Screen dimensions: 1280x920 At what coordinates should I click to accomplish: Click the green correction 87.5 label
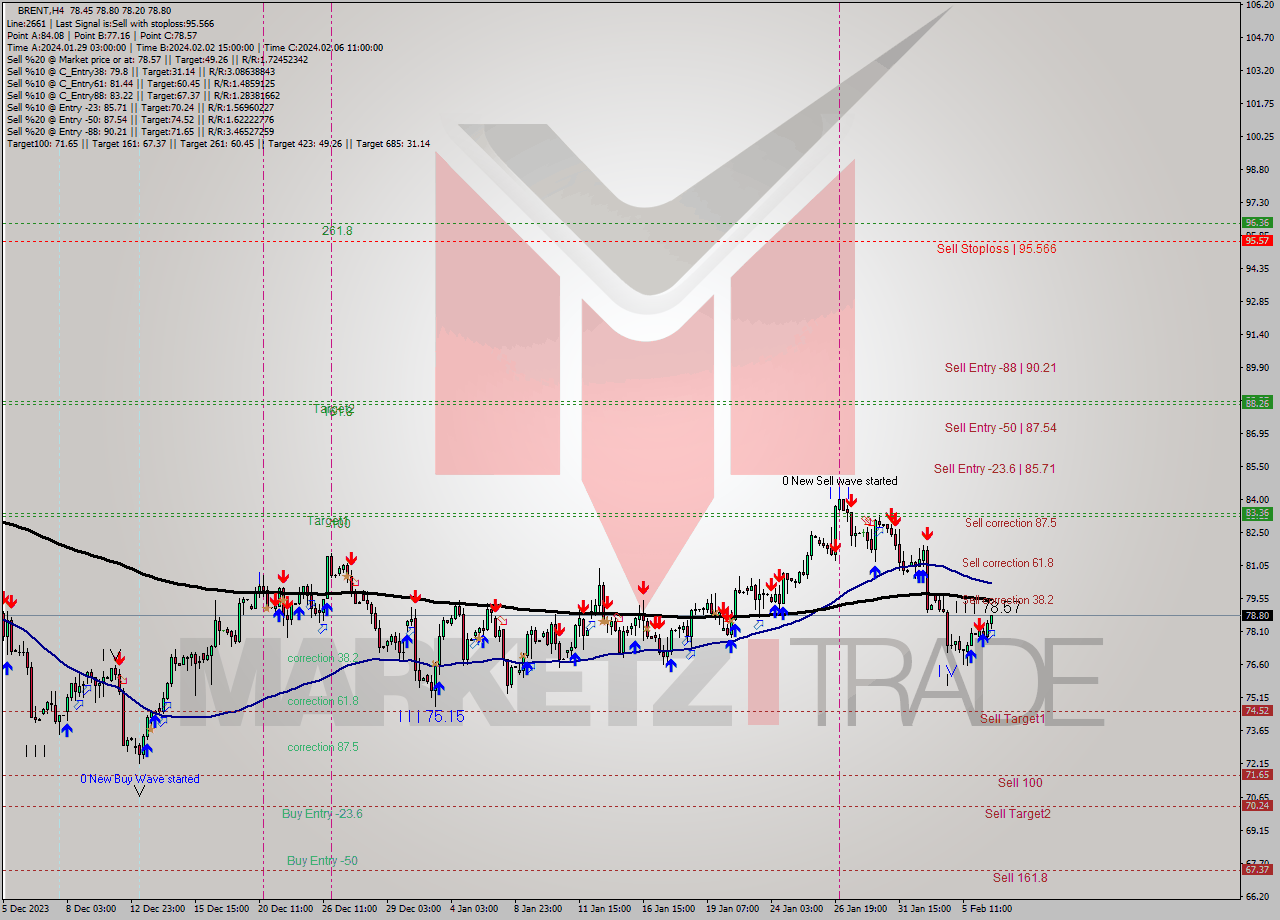(x=322, y=747)
